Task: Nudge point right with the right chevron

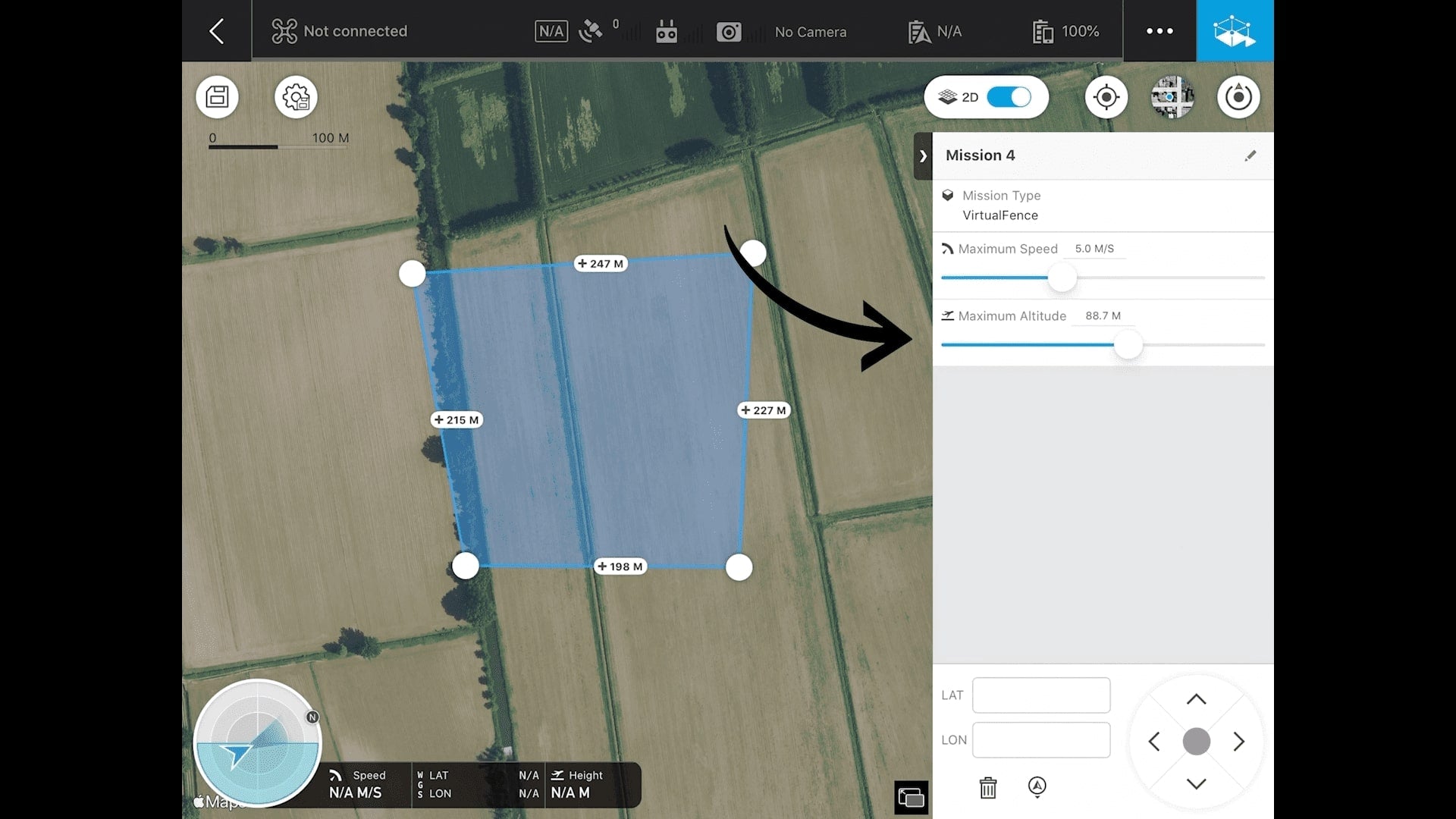Action: (1239, 742)
